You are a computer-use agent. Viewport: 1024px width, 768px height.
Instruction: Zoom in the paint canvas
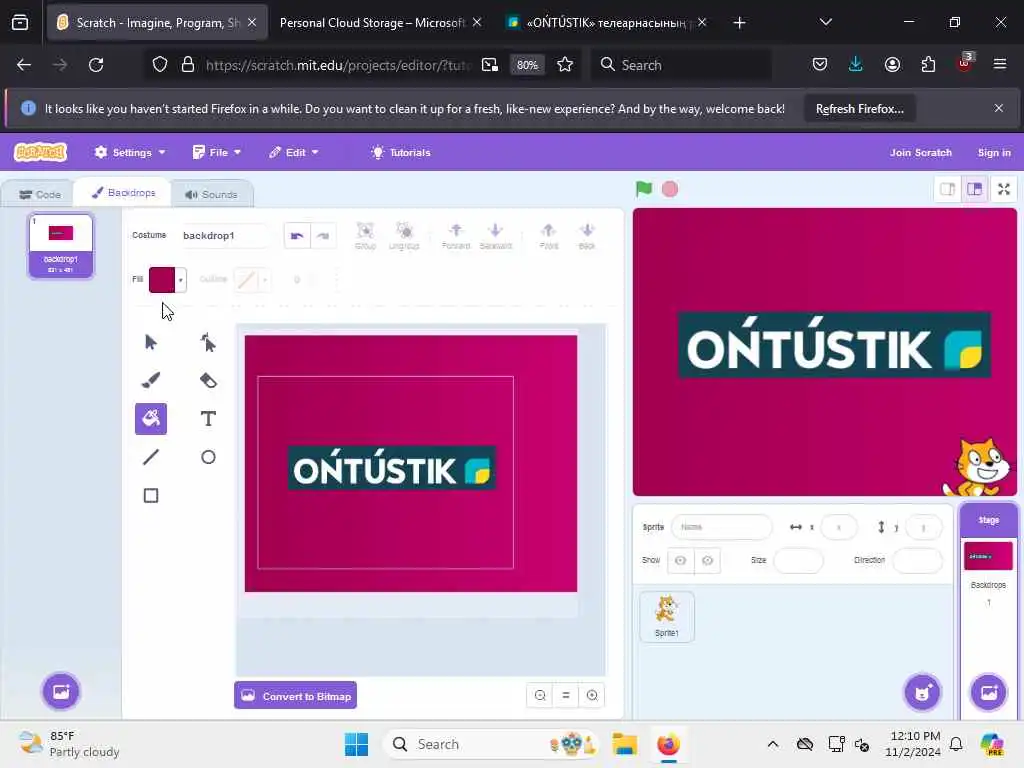click(592, 696)
